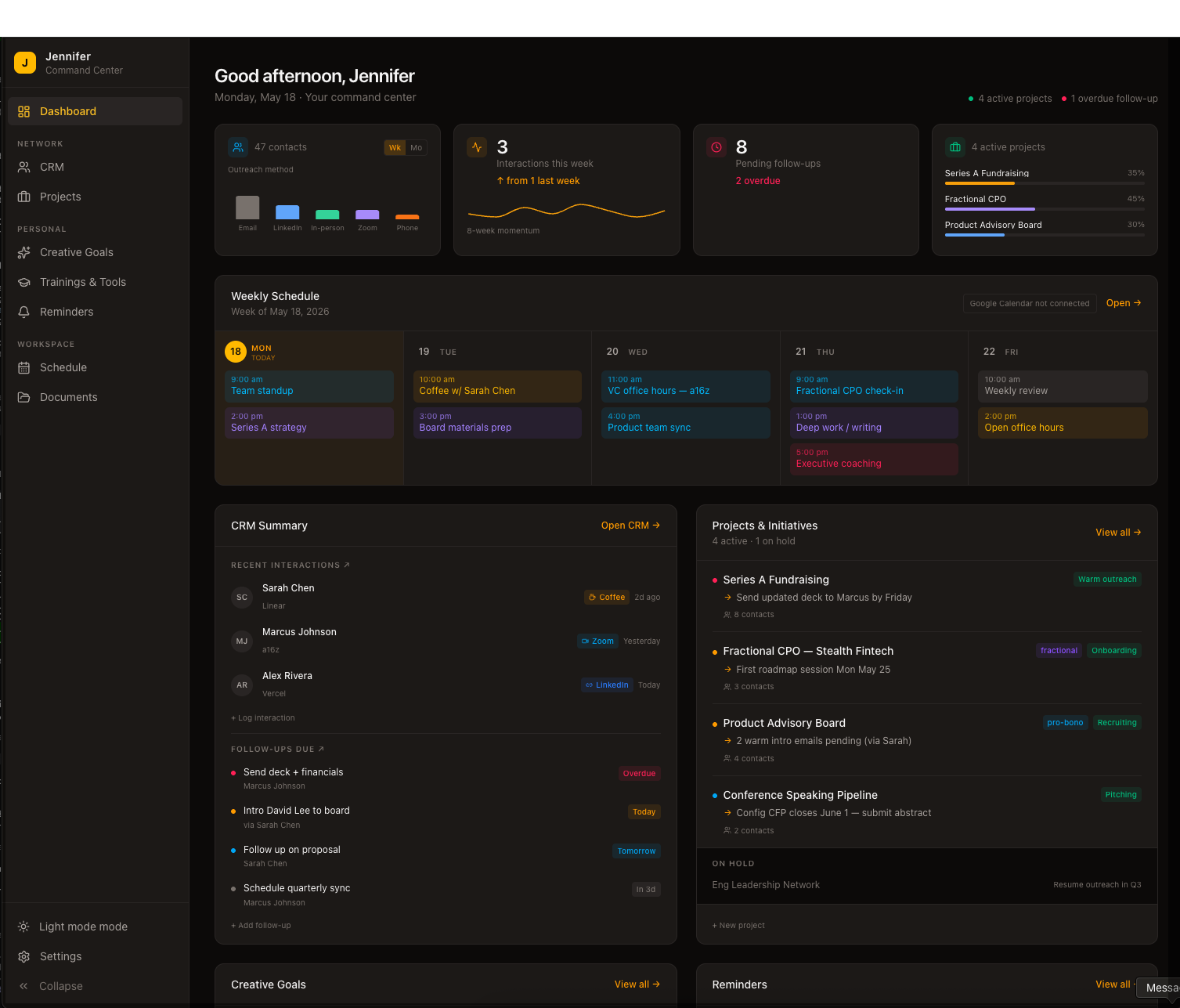1180x1008 pixels.
Task: Click Marcus Johnson MJ avatar
Action: point(242,641)
